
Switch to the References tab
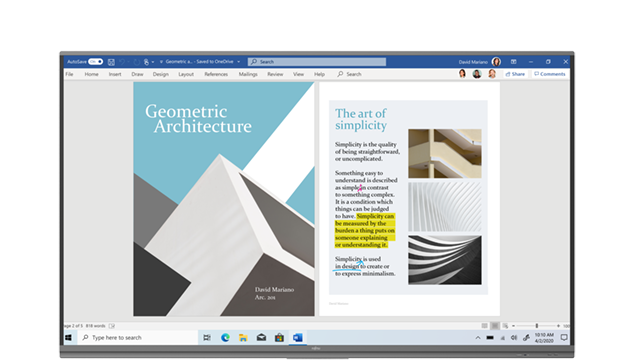pos(216,74)
